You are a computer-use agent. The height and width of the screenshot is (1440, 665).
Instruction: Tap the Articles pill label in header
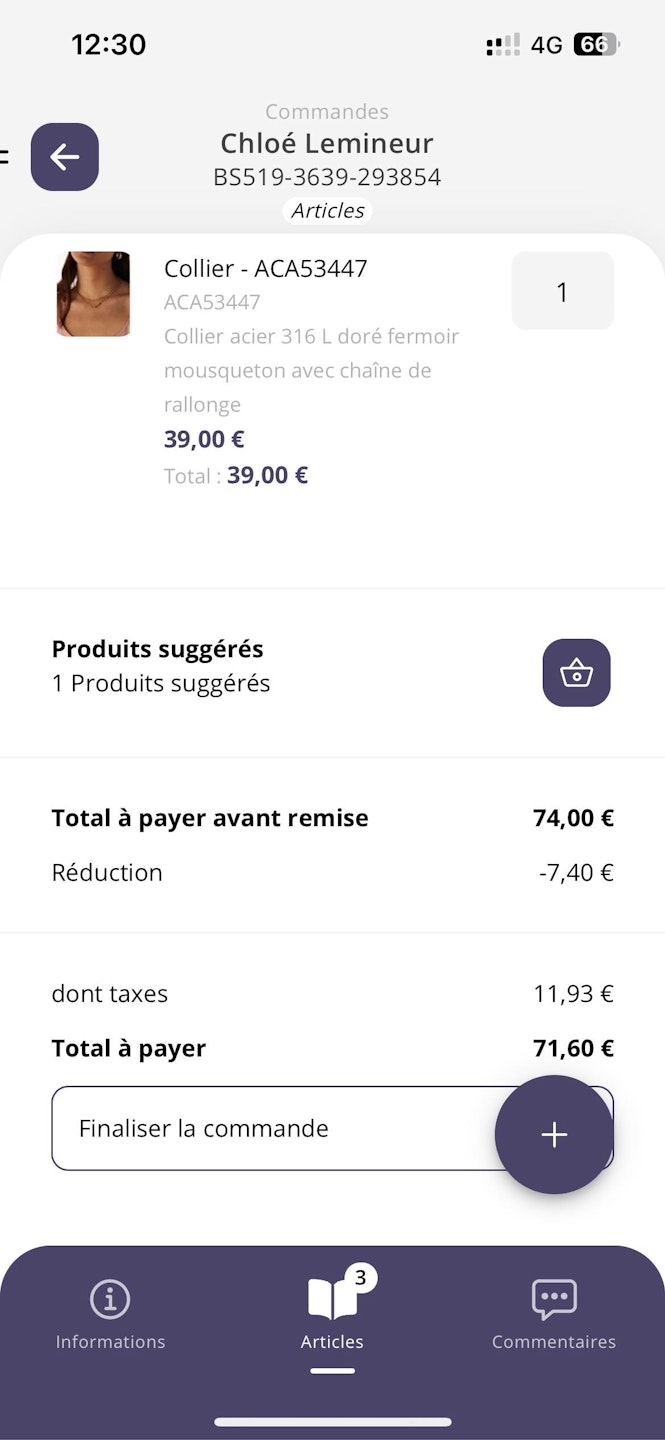tap(328, 211)
